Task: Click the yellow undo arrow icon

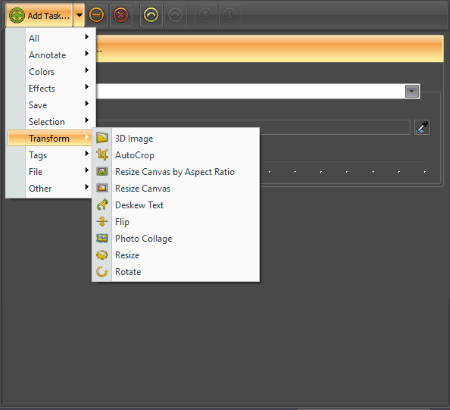Action: pos(151,15)
